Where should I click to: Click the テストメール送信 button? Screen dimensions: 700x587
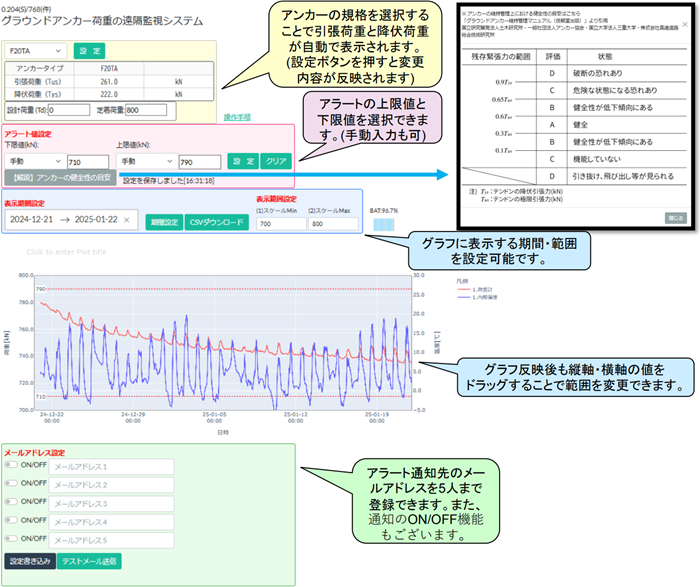click(87, 561)
